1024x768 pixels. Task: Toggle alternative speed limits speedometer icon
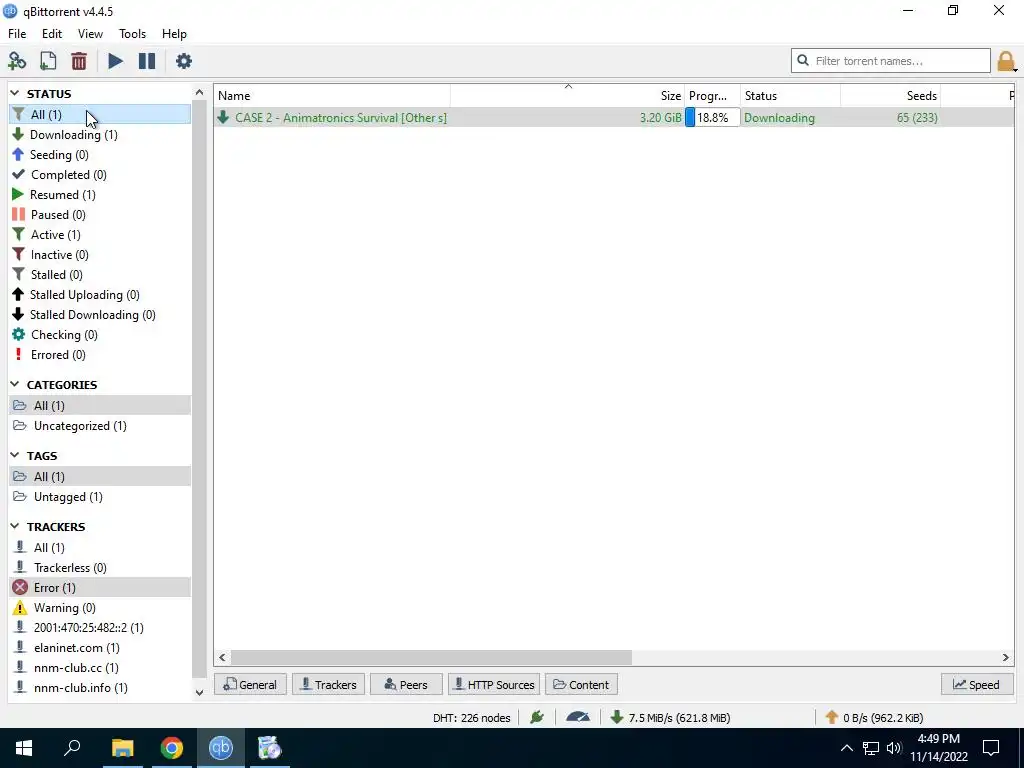(578, 717)
